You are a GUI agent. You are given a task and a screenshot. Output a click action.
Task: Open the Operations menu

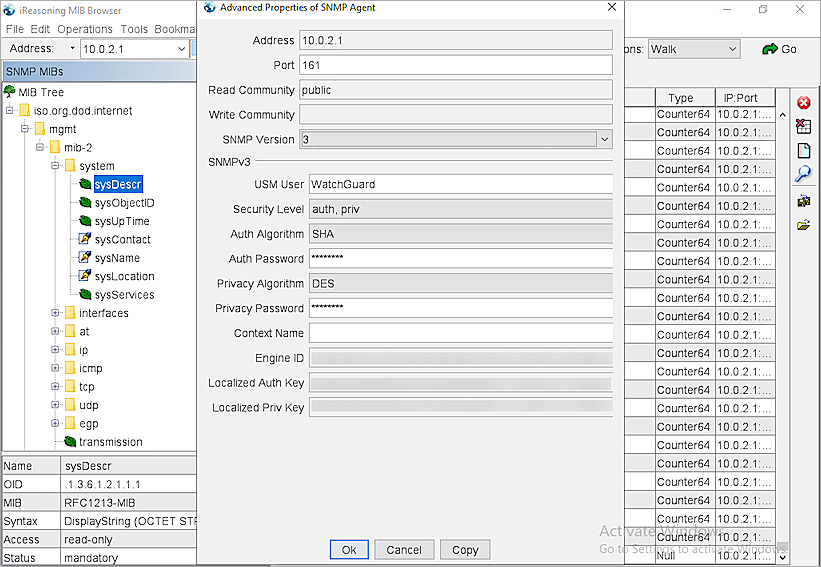(x=85, y=29)
